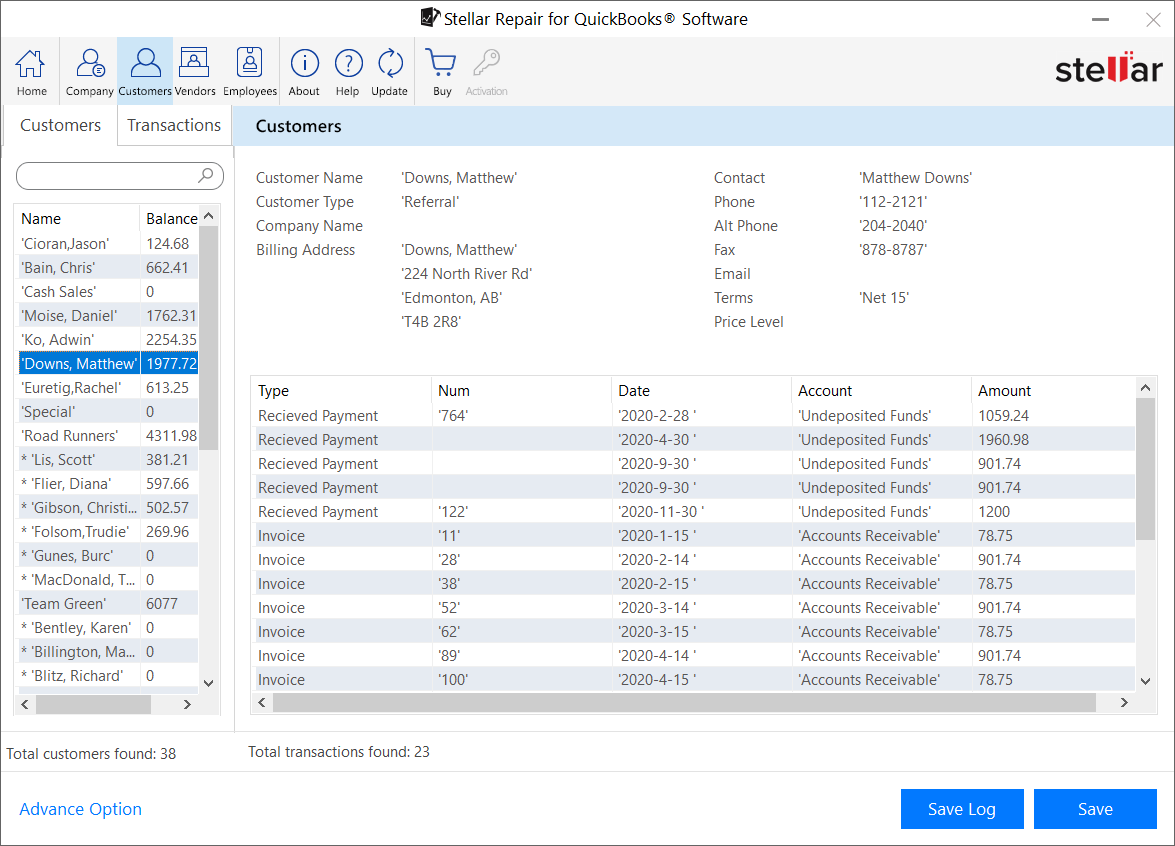The image size is (1175, 846).
Task: Click the Save Log button
Action: coord(961,809)
